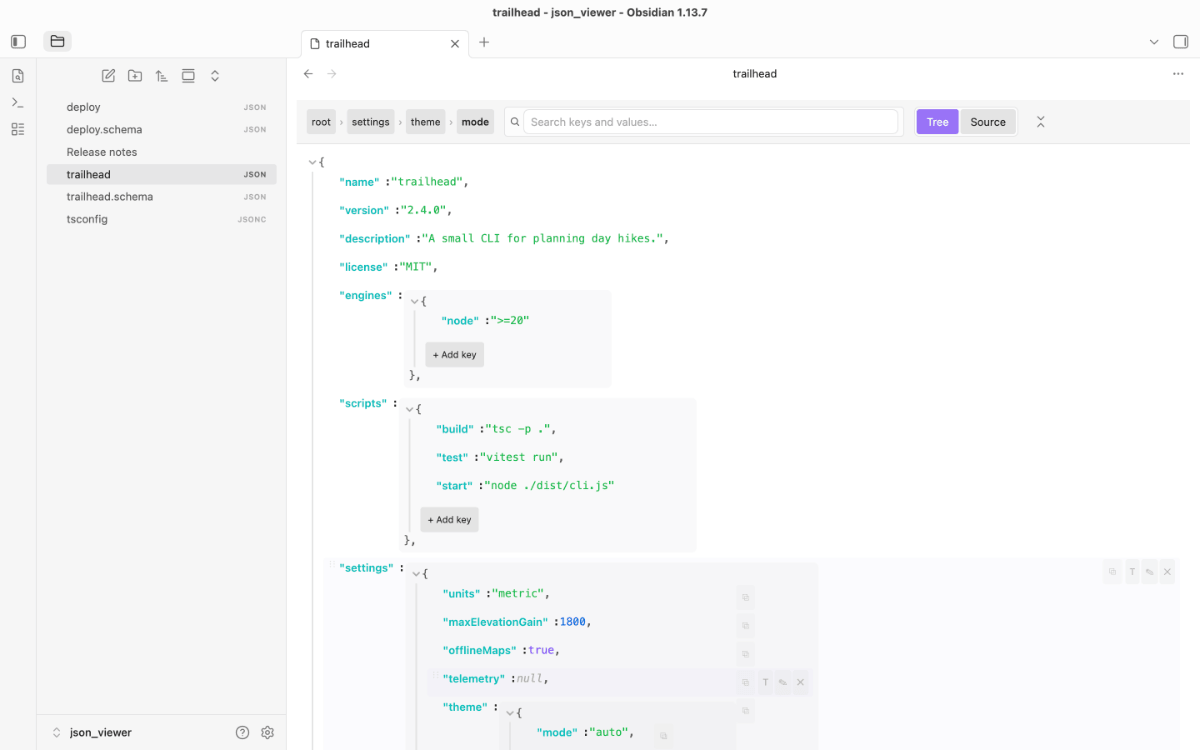
Task: Change type of "telemetry" with T icon
Action: click(765, 683)
